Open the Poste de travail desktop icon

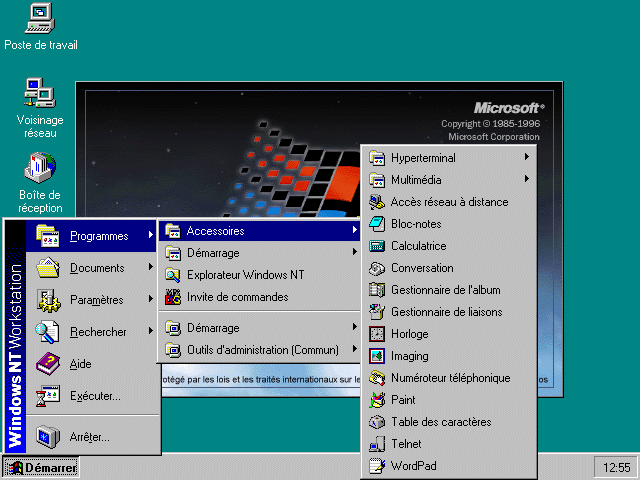click(x=40, y=18)
